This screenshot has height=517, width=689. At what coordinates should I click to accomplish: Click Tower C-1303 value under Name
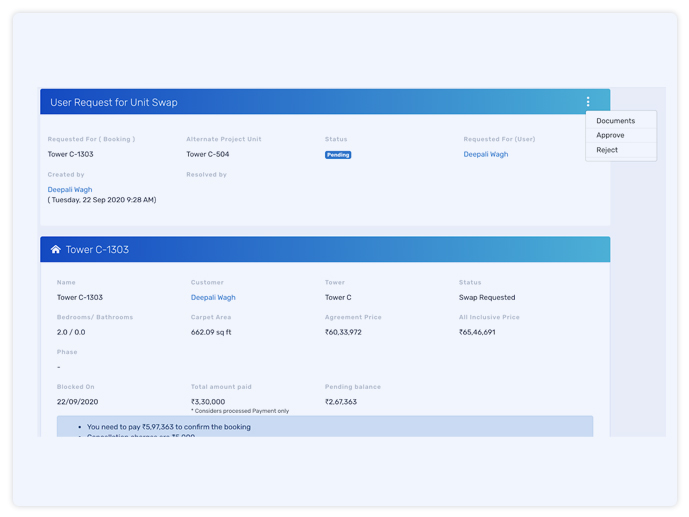pyautogui.click(x=80, y=297)
